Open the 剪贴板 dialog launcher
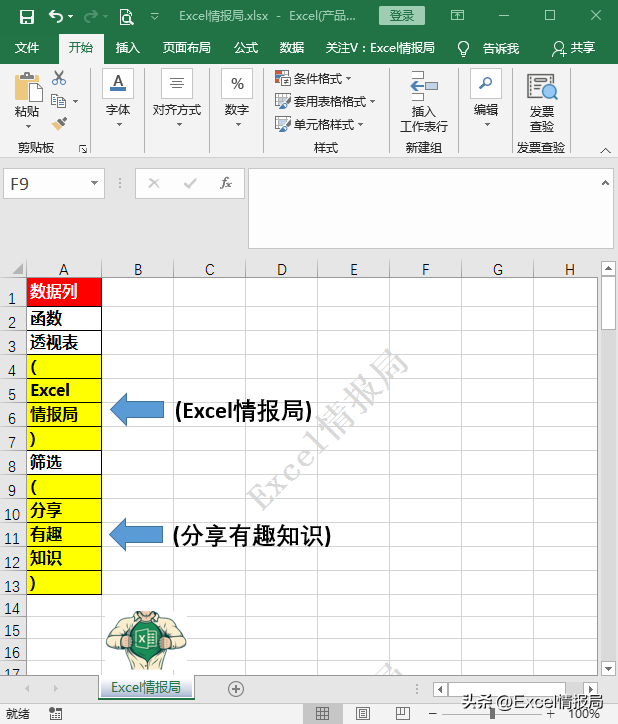Screen dimensions: 618x724 click(83, 149)
